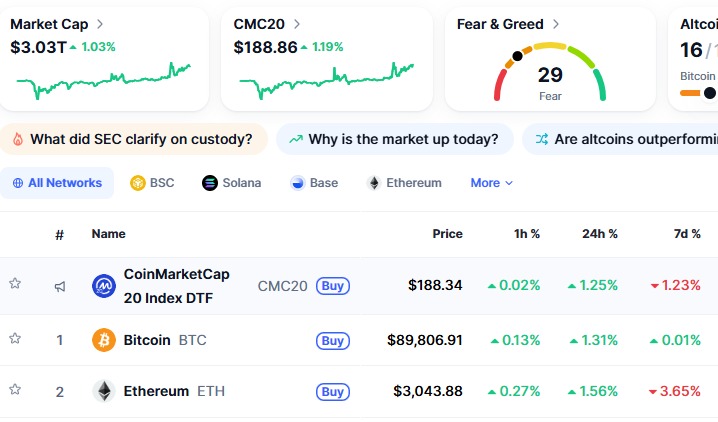Sort table by 24h % column
This screenshot has width=718, height=422.
click(599, 234)
